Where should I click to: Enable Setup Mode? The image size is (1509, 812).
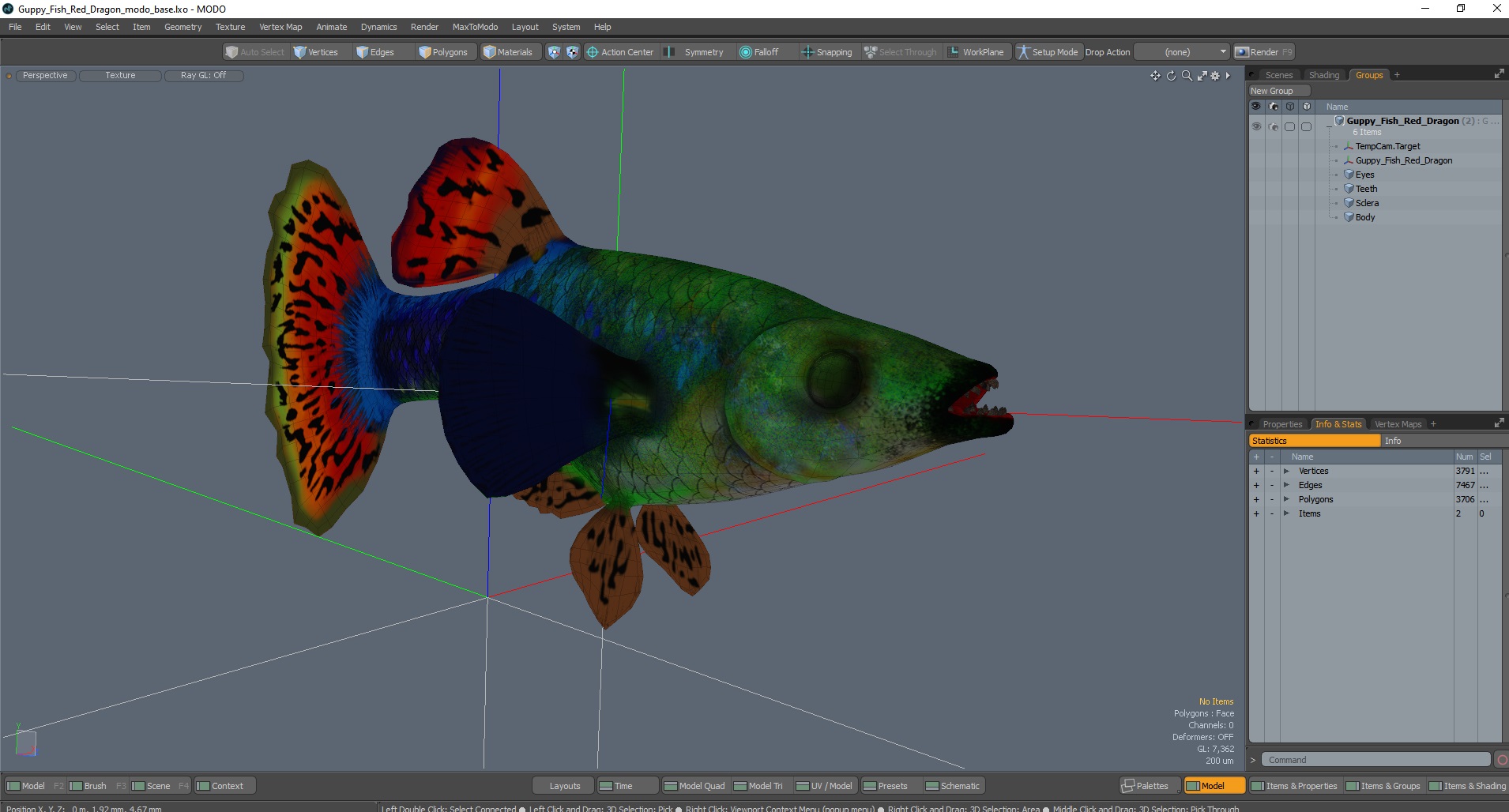(1048, 52)
